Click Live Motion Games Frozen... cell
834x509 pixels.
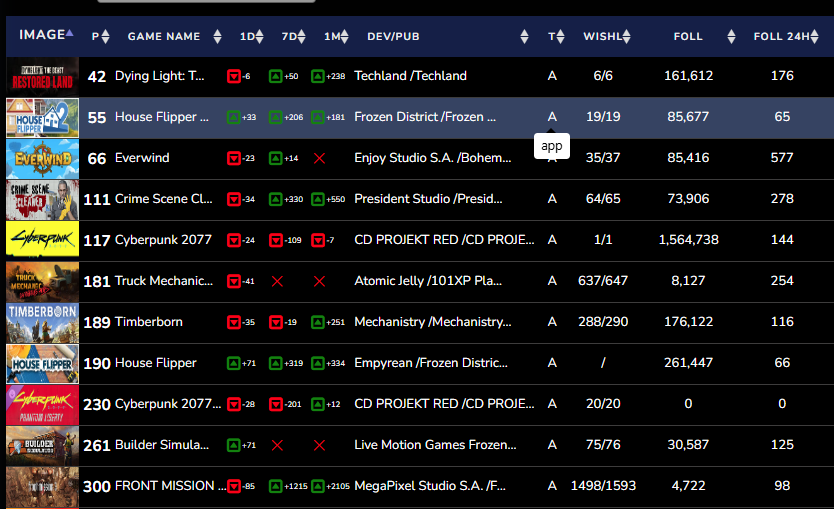(x=435, y=445)
